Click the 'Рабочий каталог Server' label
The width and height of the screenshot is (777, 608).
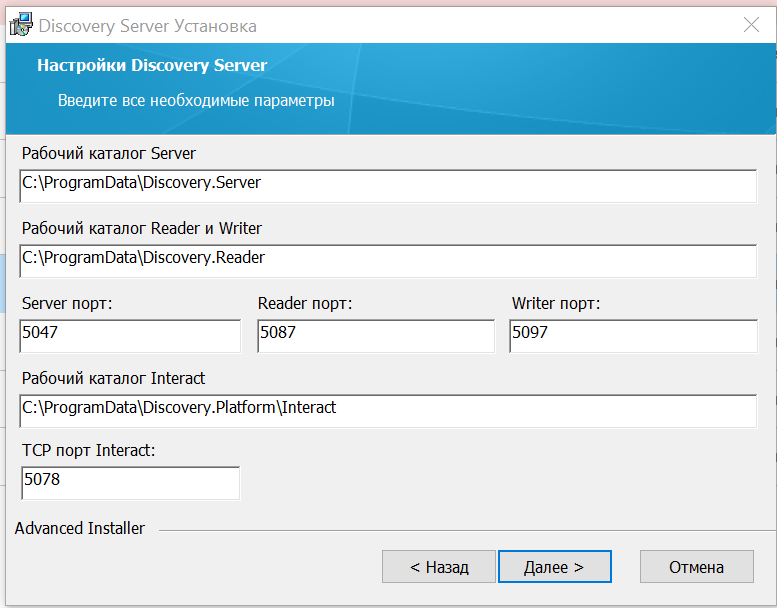click(109, 154)
